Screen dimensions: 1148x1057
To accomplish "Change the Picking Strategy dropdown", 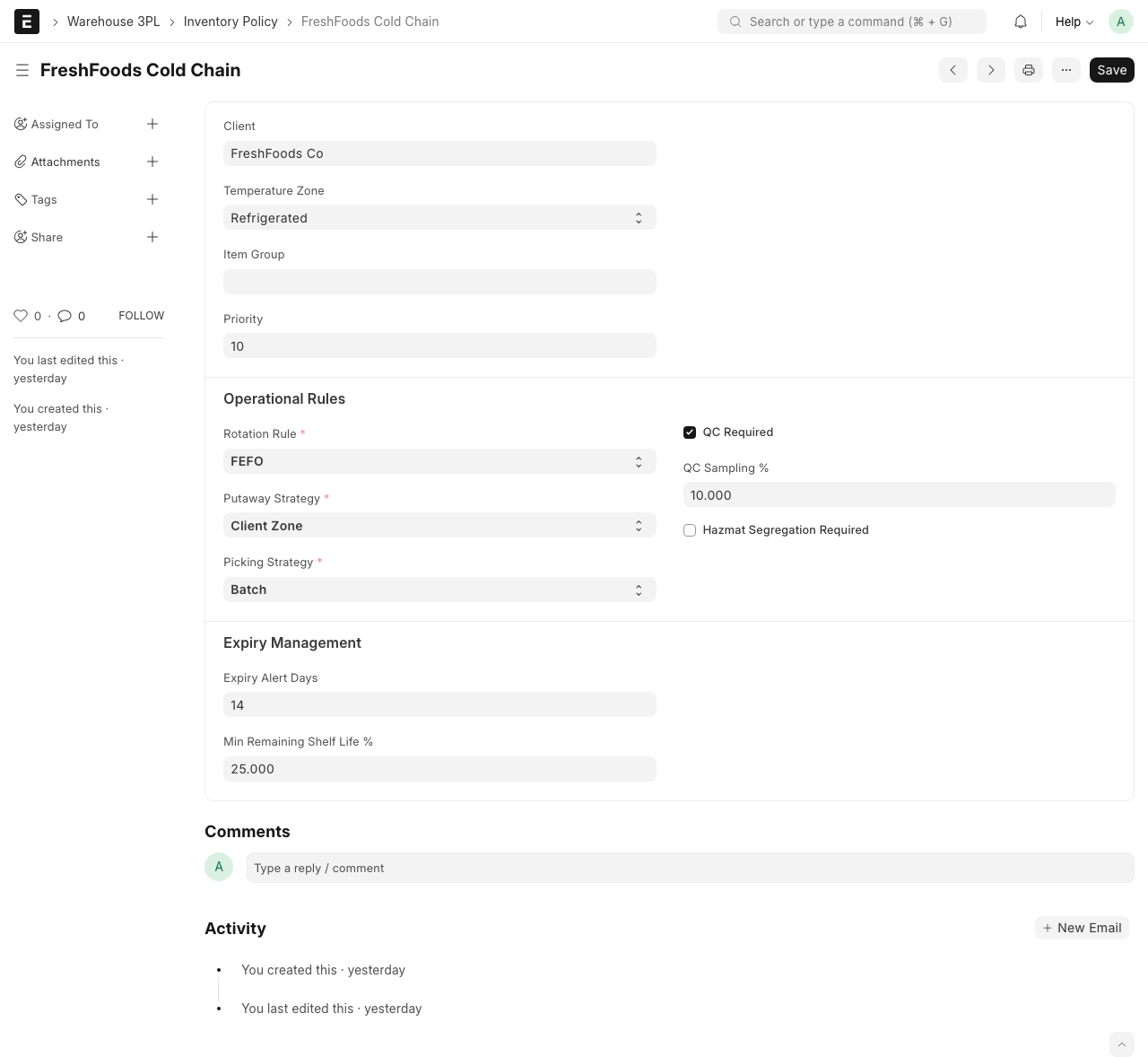I will click(x=439, y=590).
